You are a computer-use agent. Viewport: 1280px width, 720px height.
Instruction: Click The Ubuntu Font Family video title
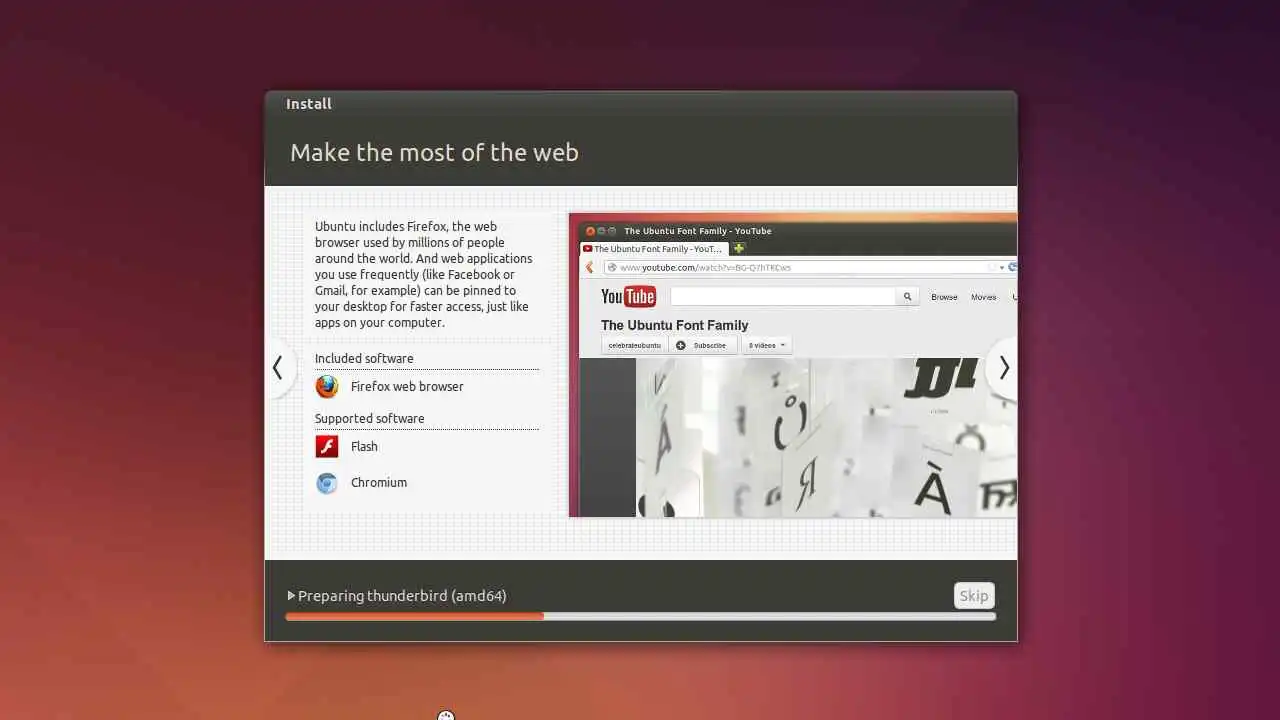point(674,325)
